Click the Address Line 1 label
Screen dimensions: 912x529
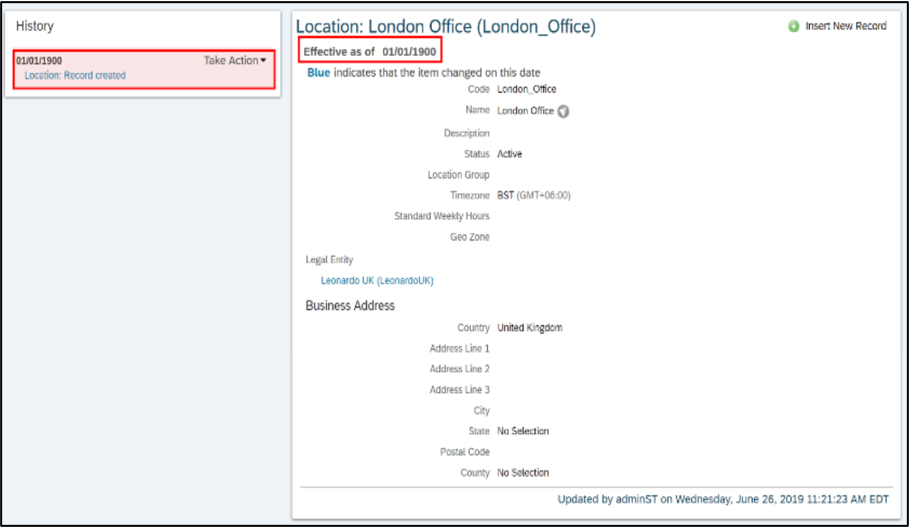[x=459, y=349]
